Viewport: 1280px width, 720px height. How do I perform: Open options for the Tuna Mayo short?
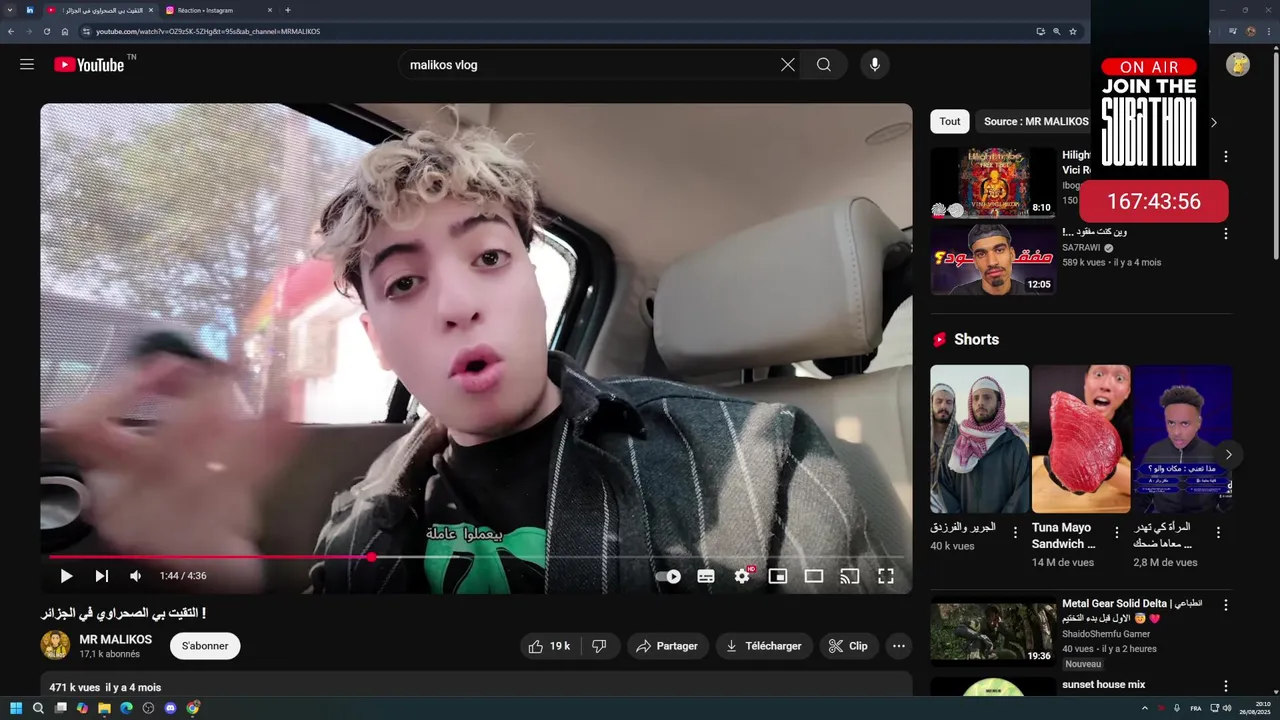(1117, 533)
